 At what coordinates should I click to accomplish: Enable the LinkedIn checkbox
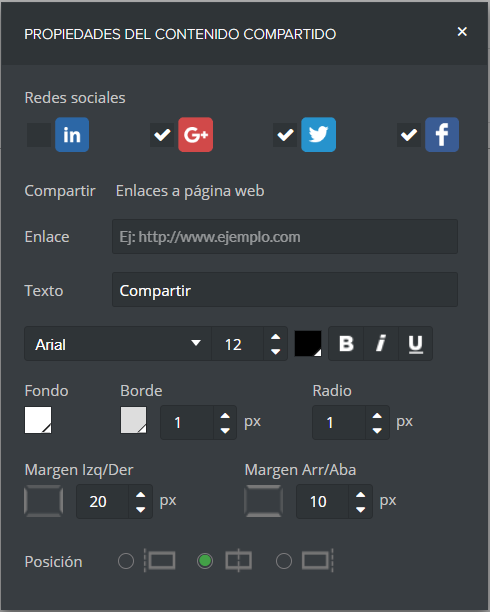click(39, 135)
